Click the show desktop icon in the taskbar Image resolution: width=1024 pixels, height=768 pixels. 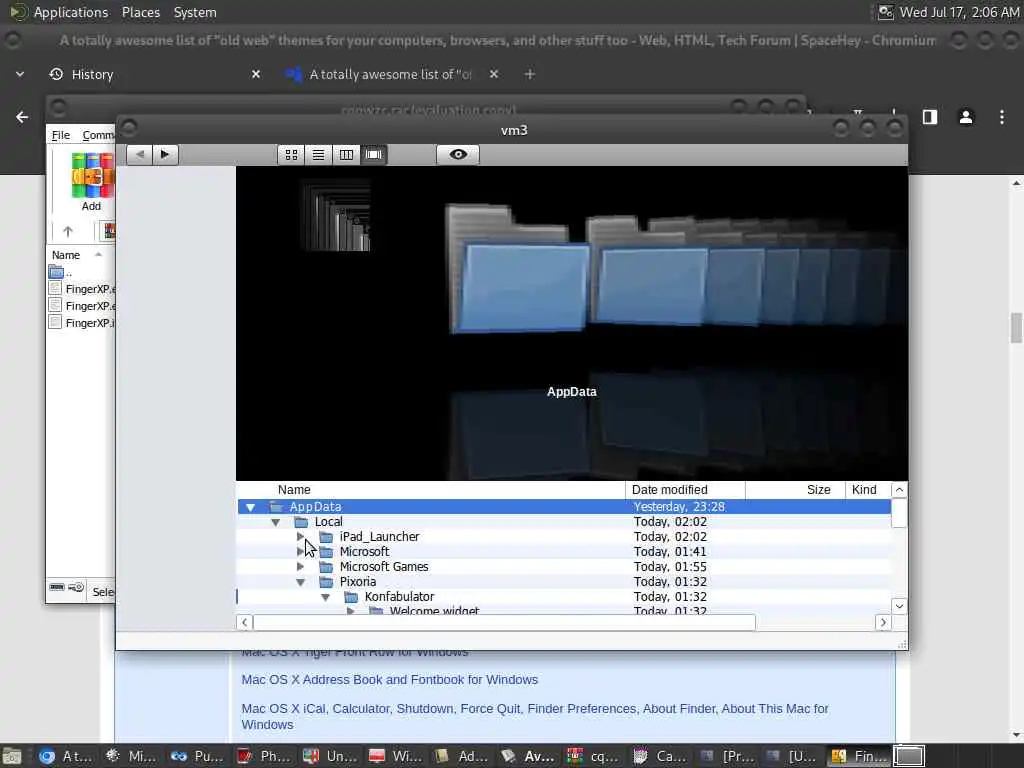tap(12, 756)
